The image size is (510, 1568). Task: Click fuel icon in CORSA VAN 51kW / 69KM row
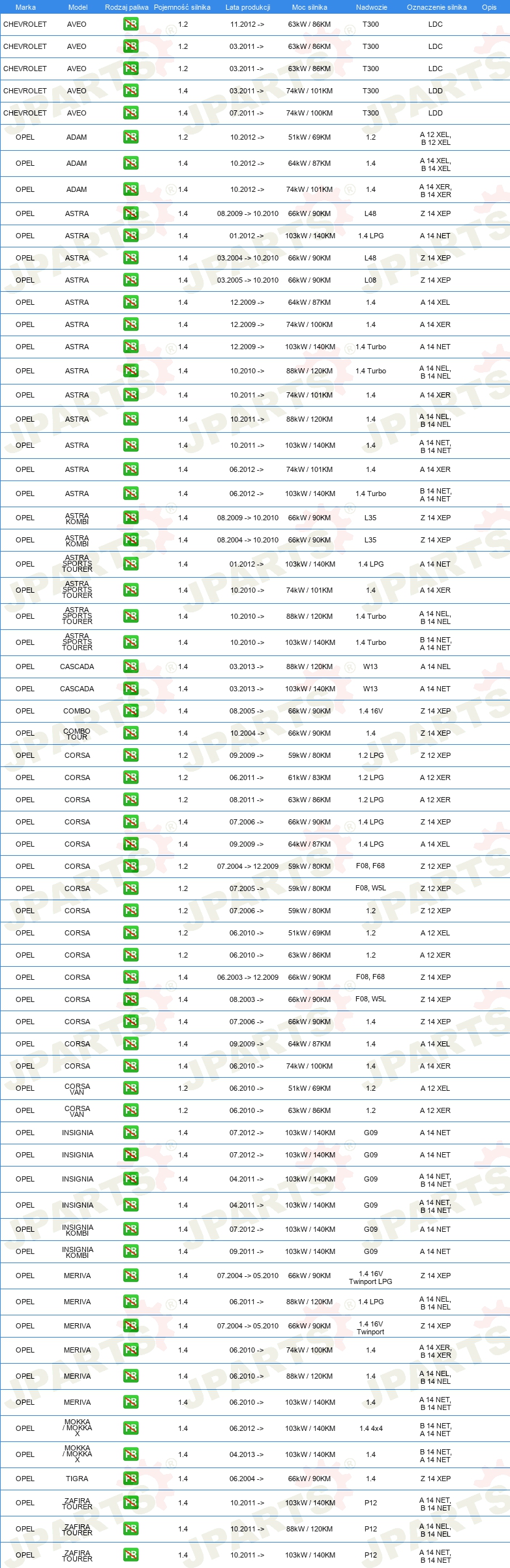(x=130, y=1088)
